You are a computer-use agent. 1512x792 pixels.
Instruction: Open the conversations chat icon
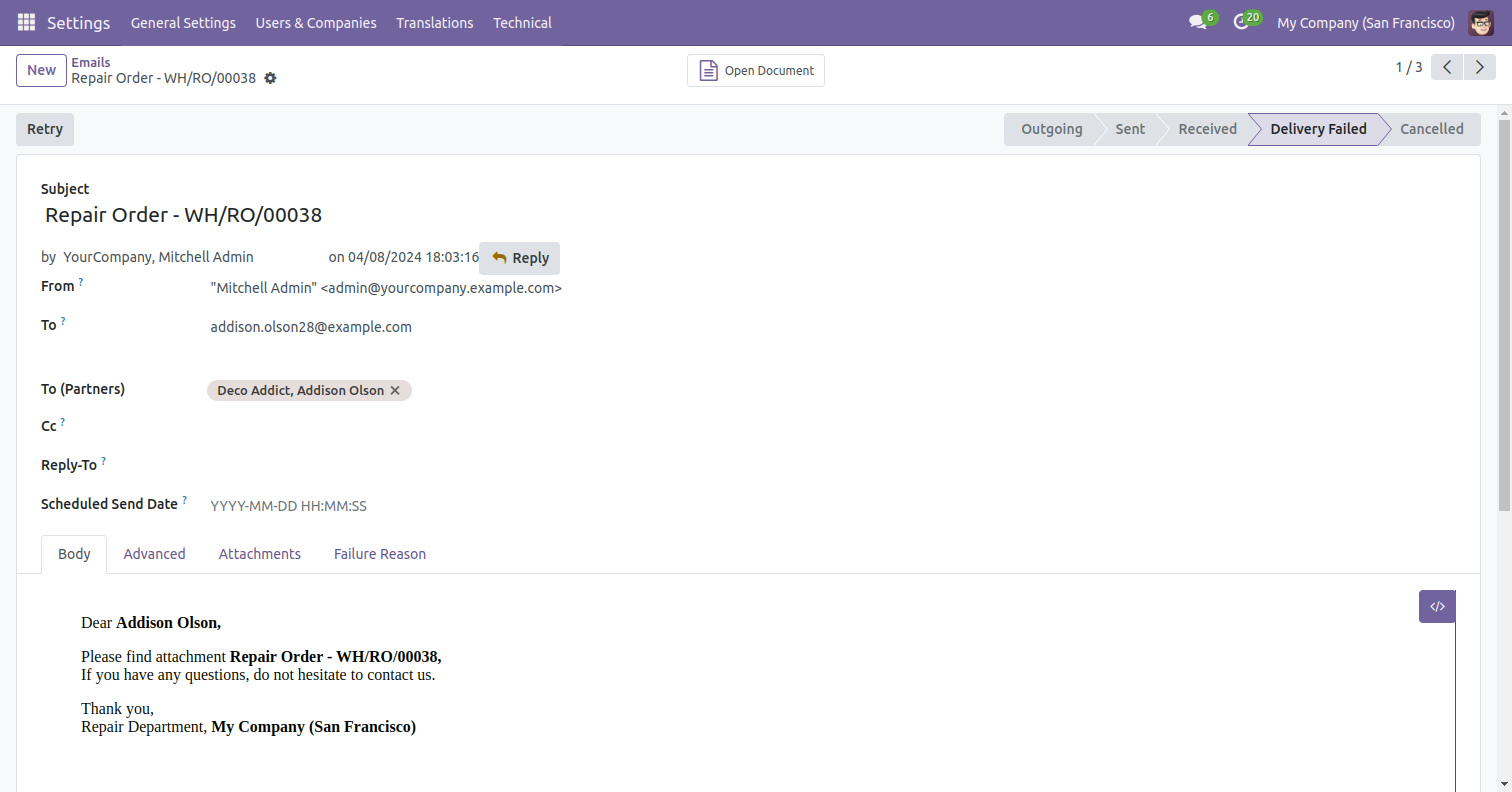tap(1198, 22)
